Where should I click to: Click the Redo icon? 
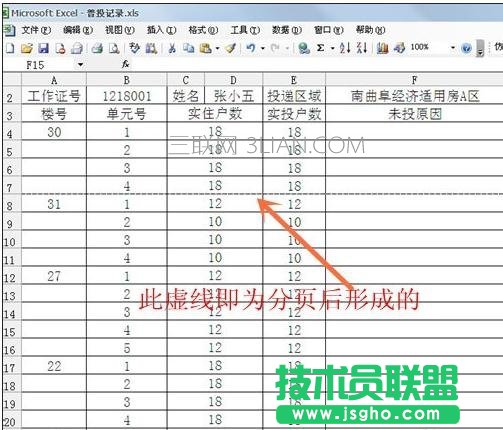tap(275, 49)
